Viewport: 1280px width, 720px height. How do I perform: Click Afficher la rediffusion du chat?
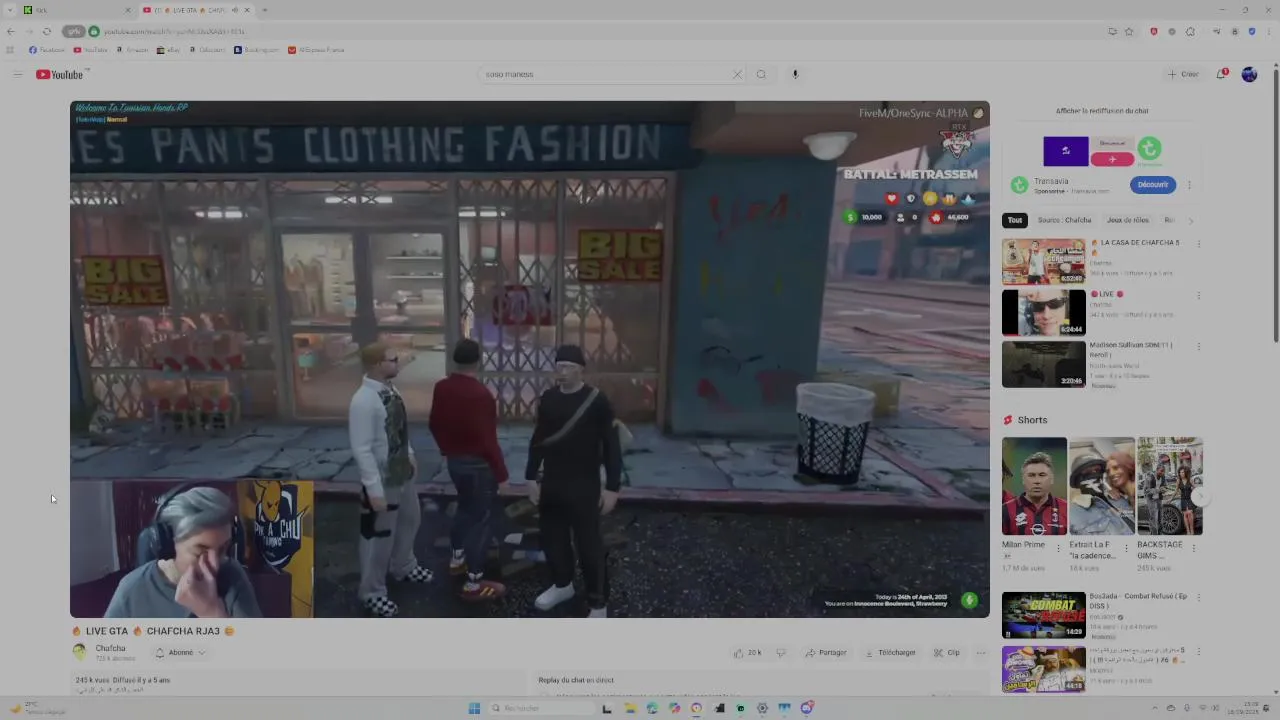pos(1102,111)
